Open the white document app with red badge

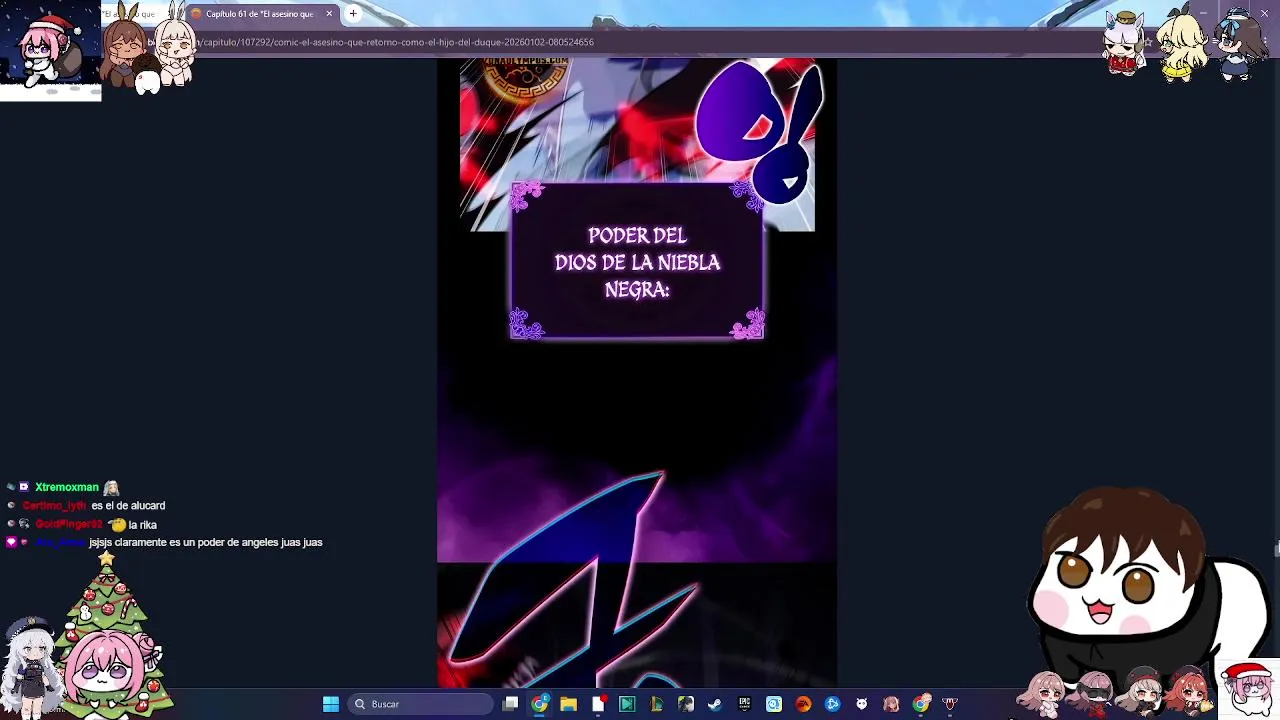pyautogui.click(x=598, y=704)
